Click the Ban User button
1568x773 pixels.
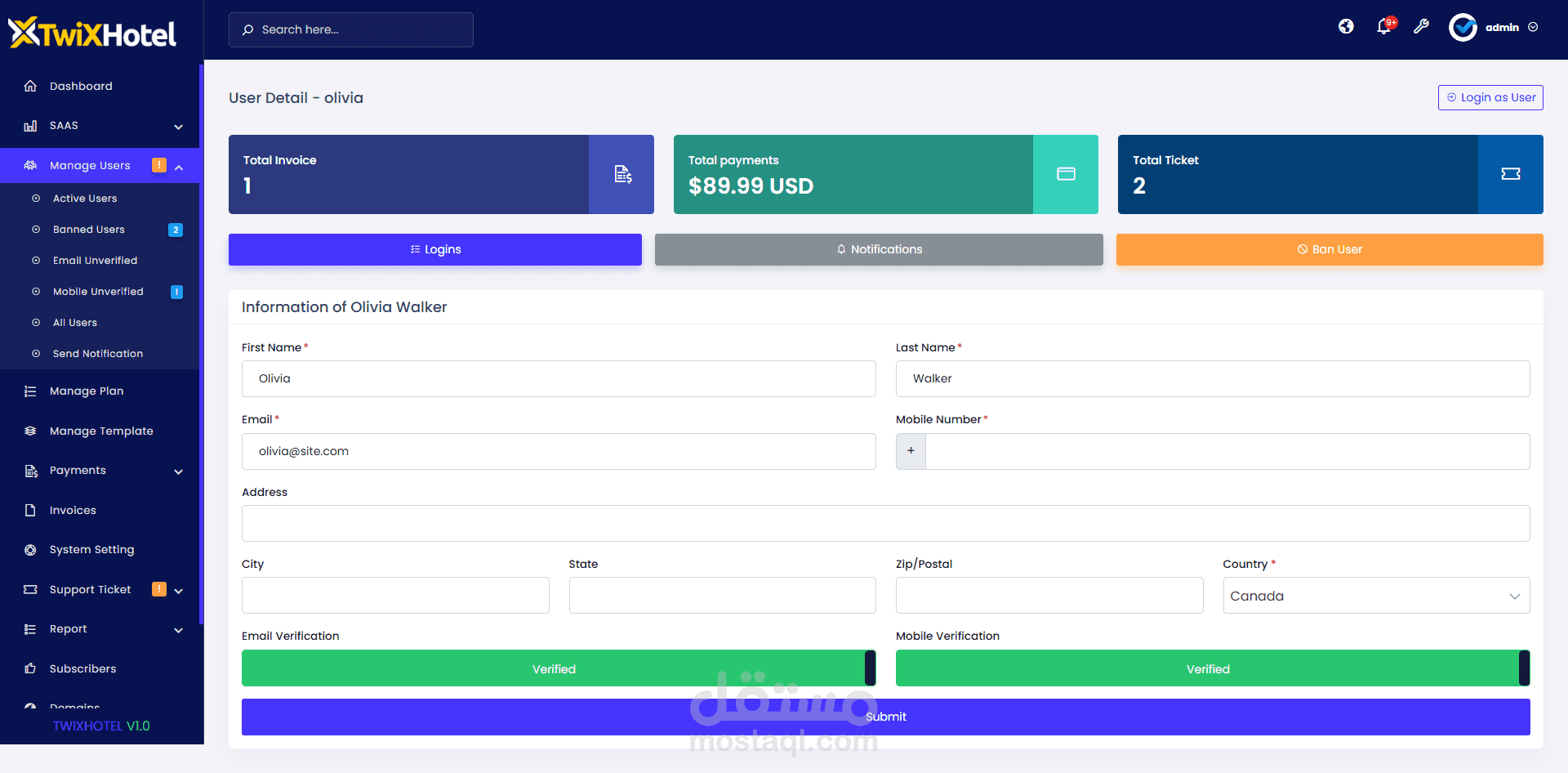(x=1330, y=249)
